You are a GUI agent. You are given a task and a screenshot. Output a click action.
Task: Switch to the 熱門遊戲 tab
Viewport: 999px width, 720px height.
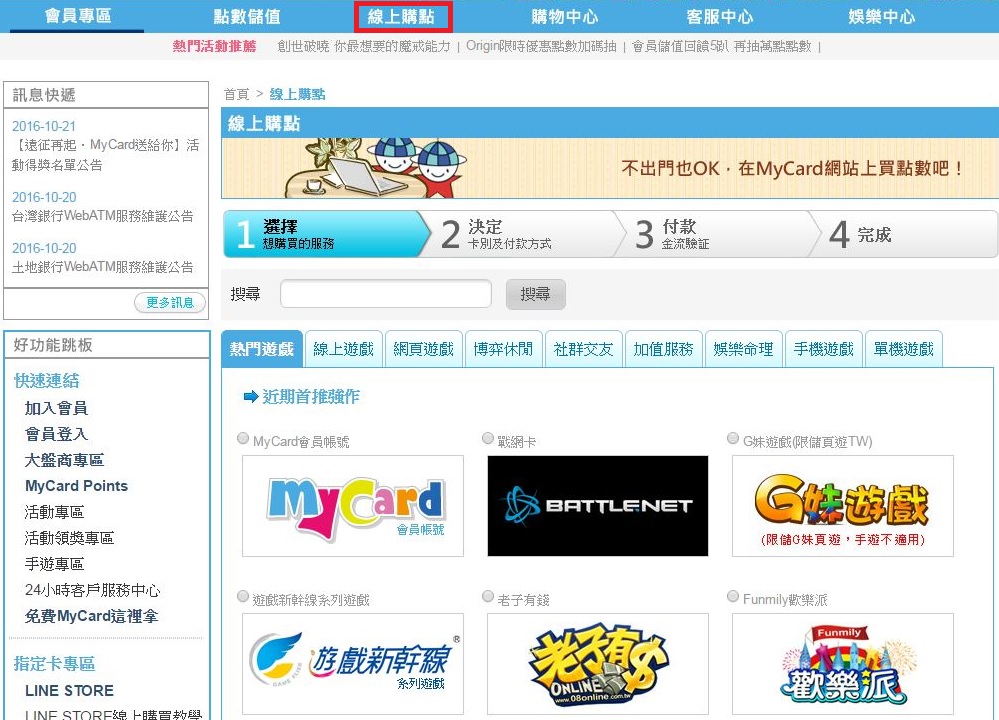coord(262,349)
